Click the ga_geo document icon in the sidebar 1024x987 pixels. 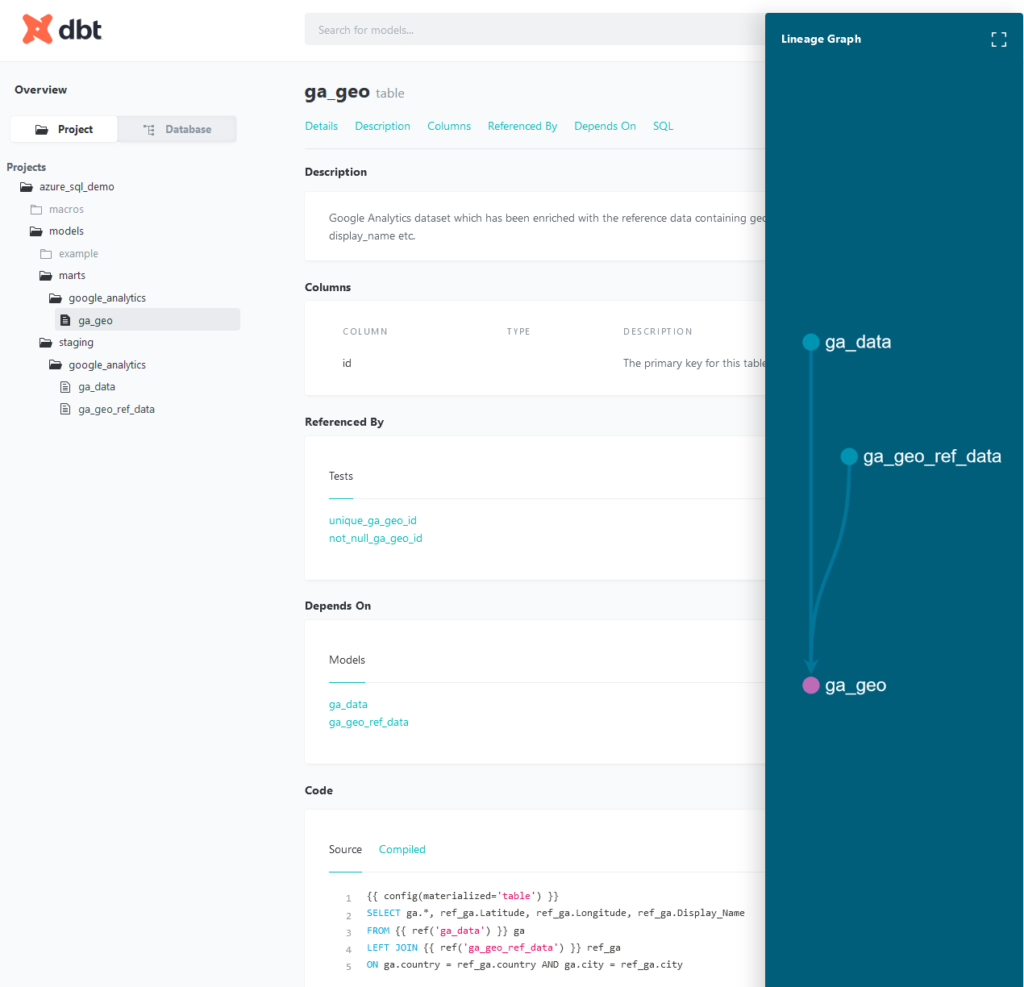[66, 320]
